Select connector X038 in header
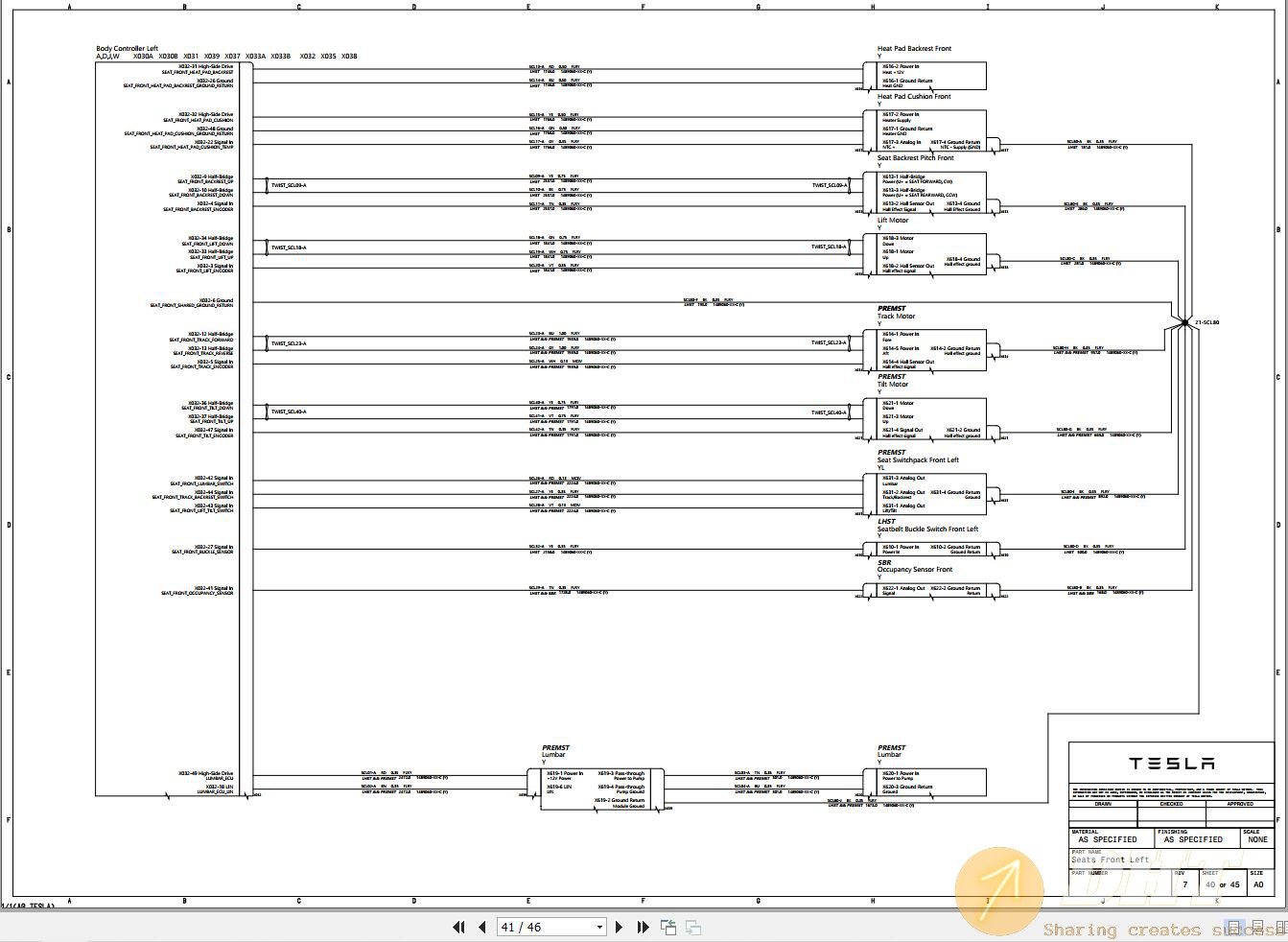This screenshot has width=1288, height=942. tap(349, 56)
